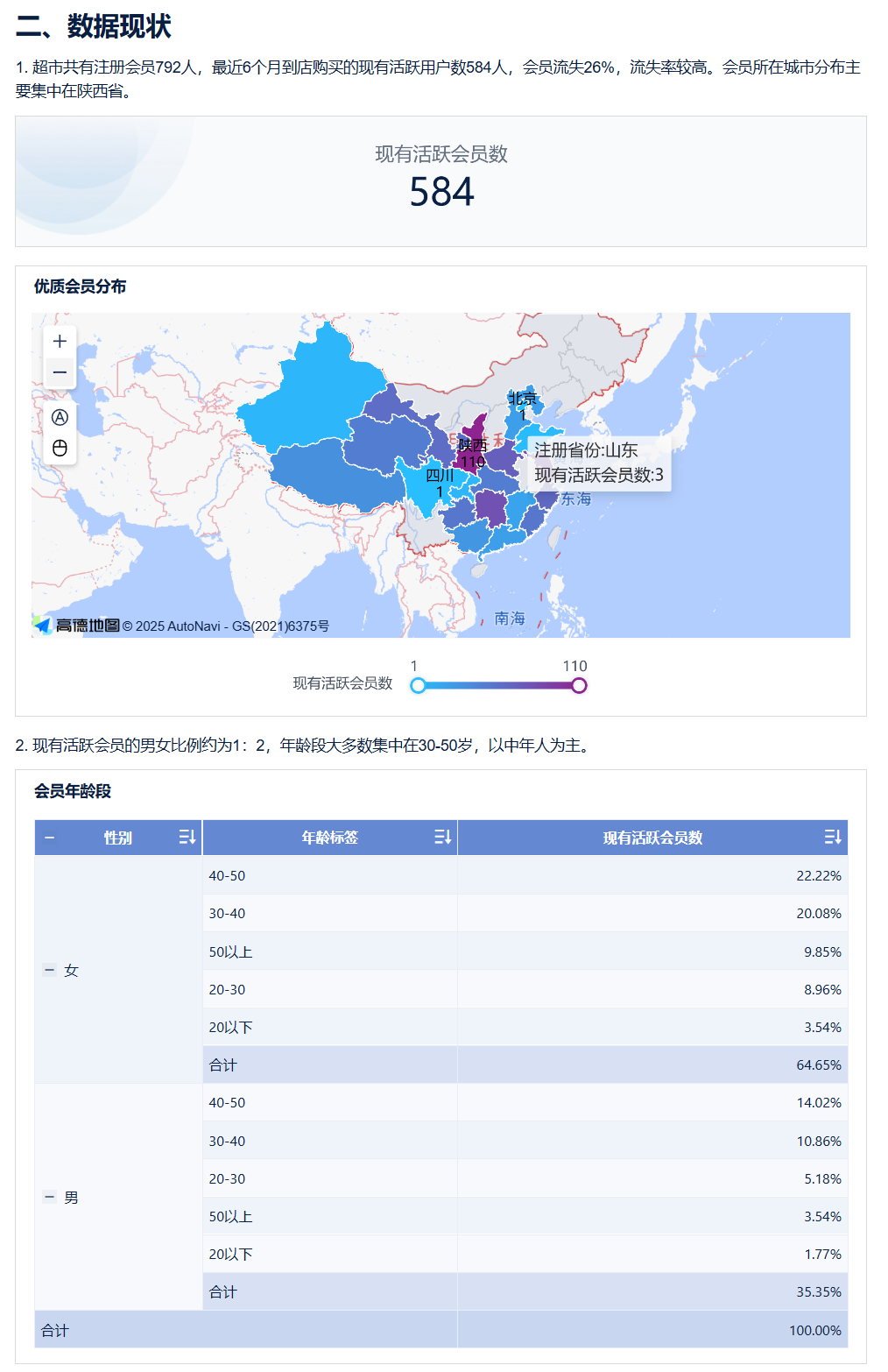Collapse the 男 row group
Image resolution: width=888 pixels, height=1372 pixels.
click(50, 1197)
